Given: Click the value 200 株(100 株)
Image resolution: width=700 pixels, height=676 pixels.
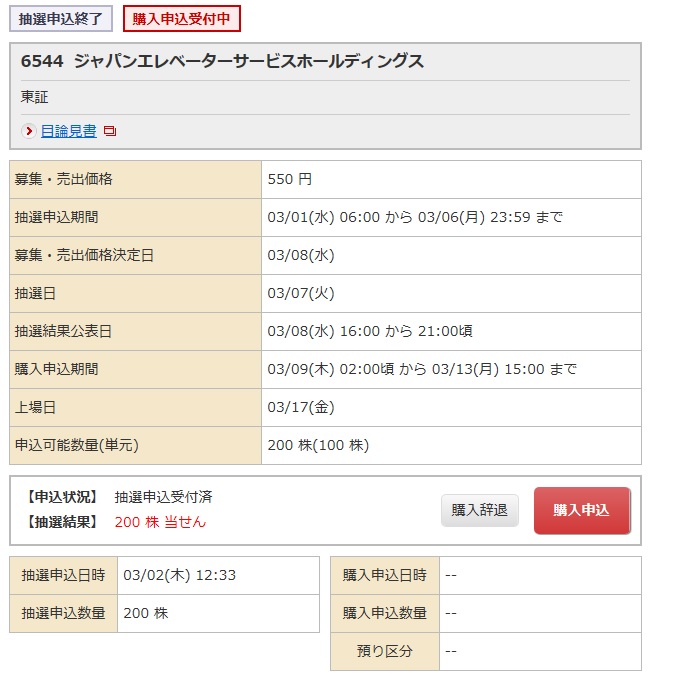Looking at the screenshot, I should 318,445.
